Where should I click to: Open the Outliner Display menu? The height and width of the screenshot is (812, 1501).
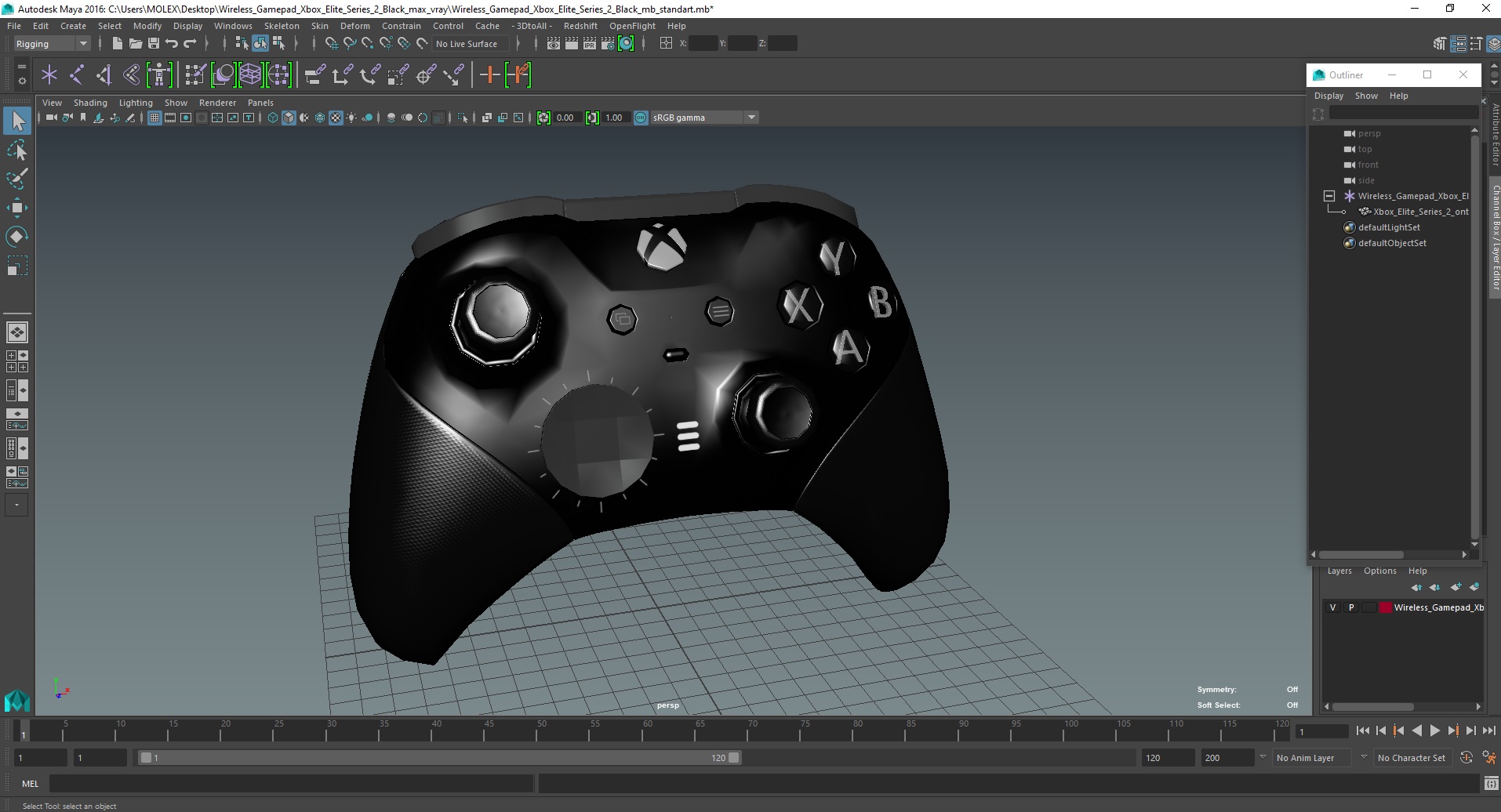pos(1328,96)
